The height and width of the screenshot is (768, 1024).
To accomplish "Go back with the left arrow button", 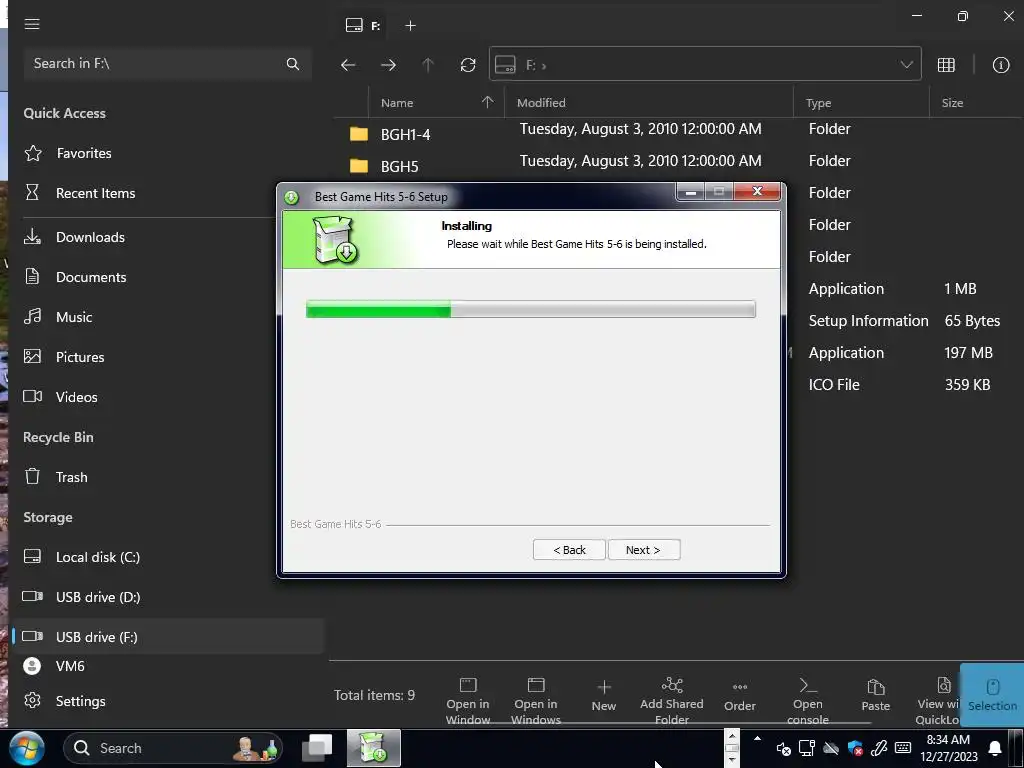I will (x=348, y=65).
